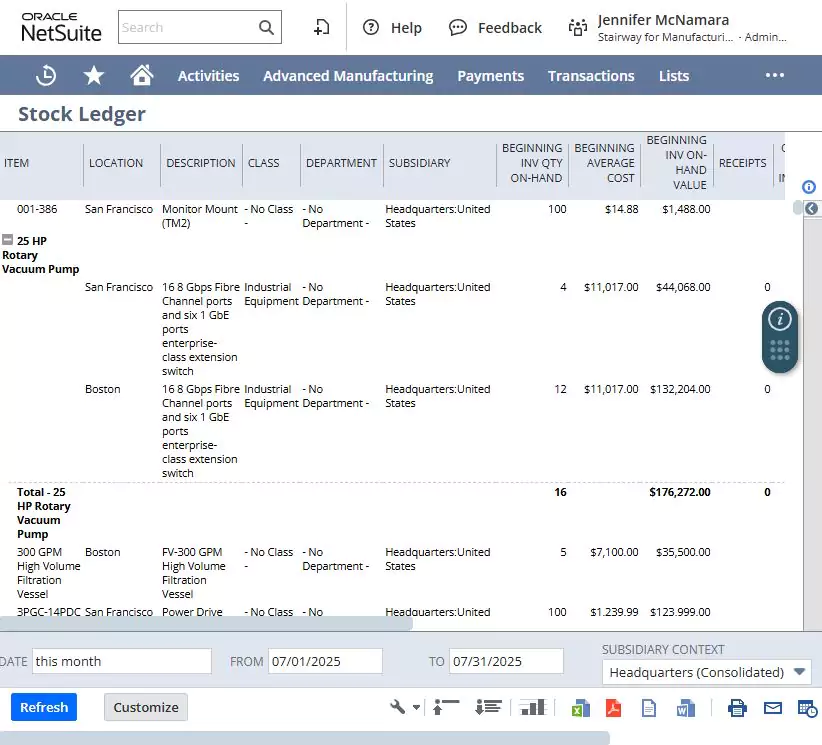The image size is (822, 745).
Task: Open the Subsidiary Context dropdown
Action: (x=707, y=673)
